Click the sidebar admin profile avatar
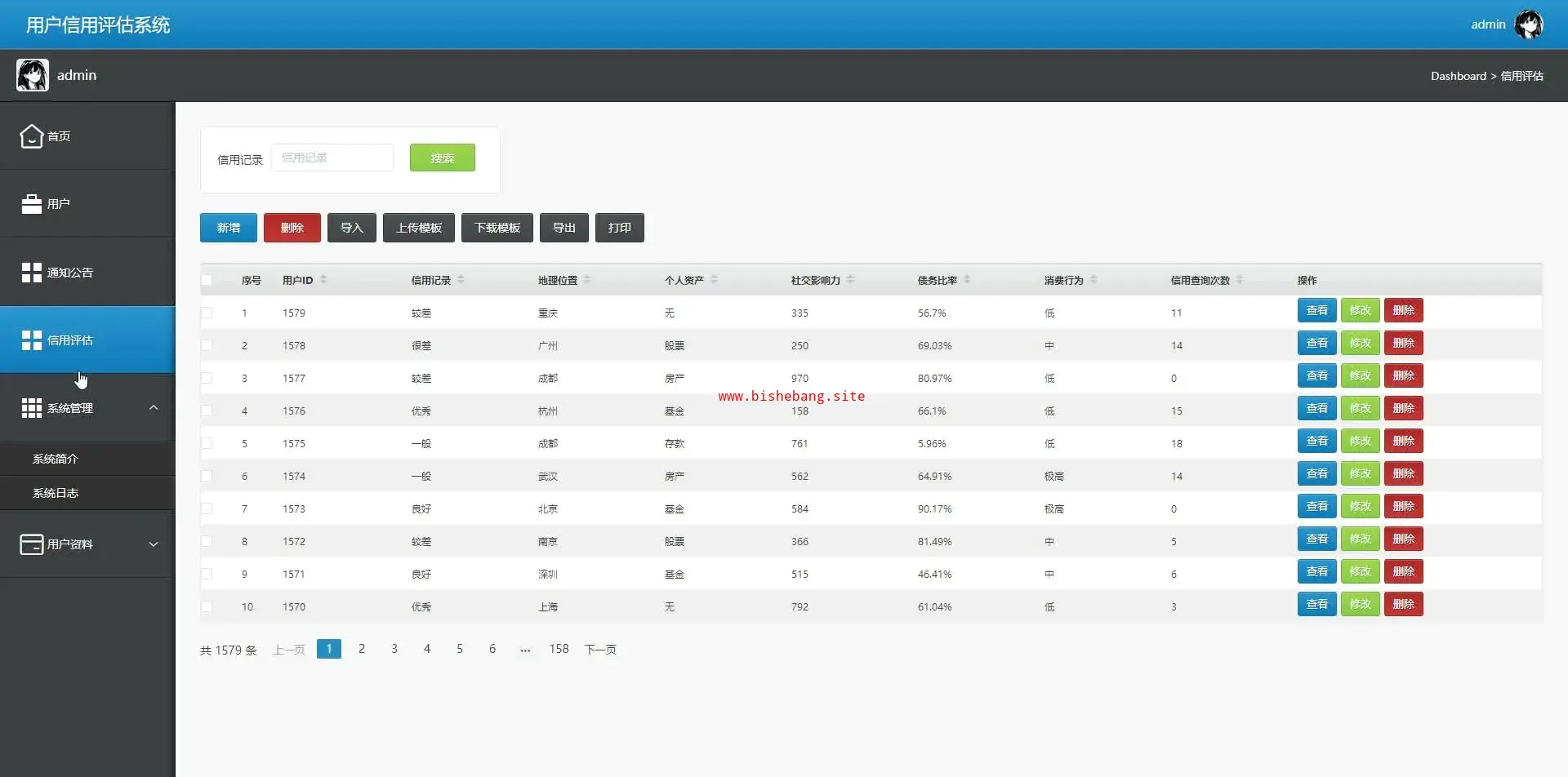Viewport: 1568px width, 777px height. click(x=33, y=75)
